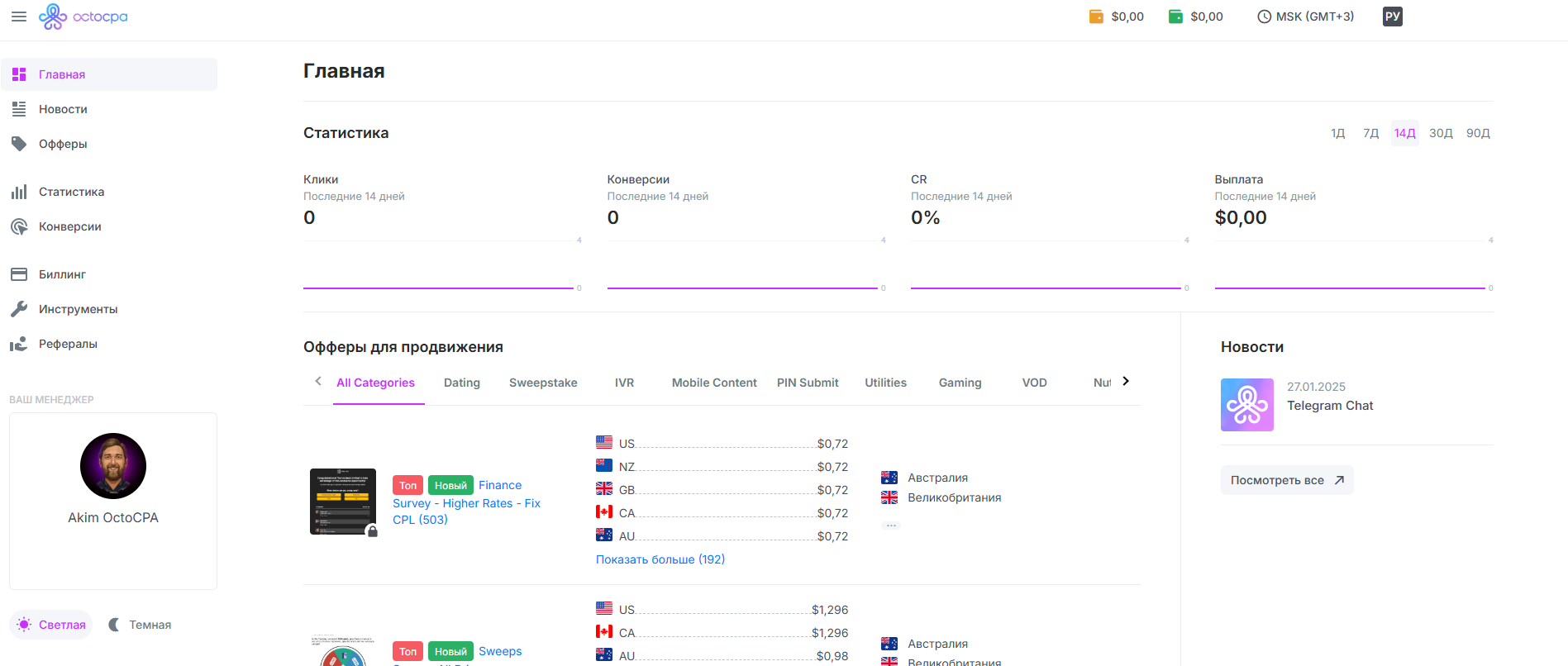
Task: Click the lock icon on Finance offer
Action: point(373,531)
